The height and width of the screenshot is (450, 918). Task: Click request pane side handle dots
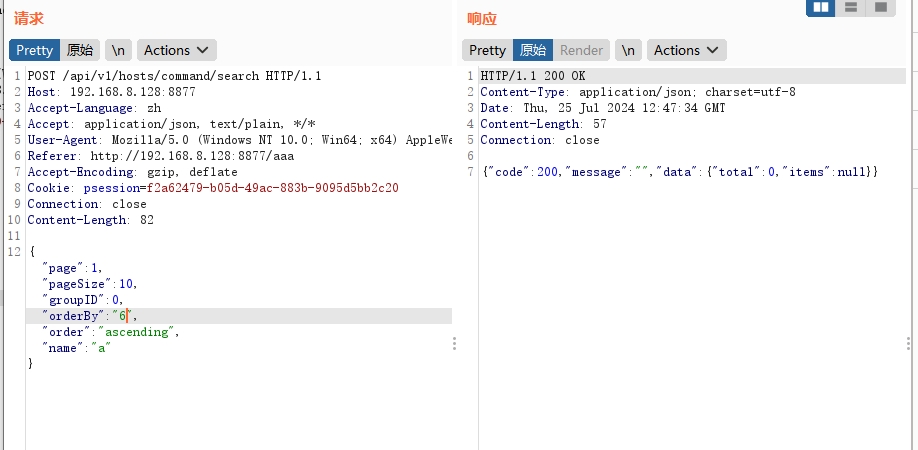454,343
